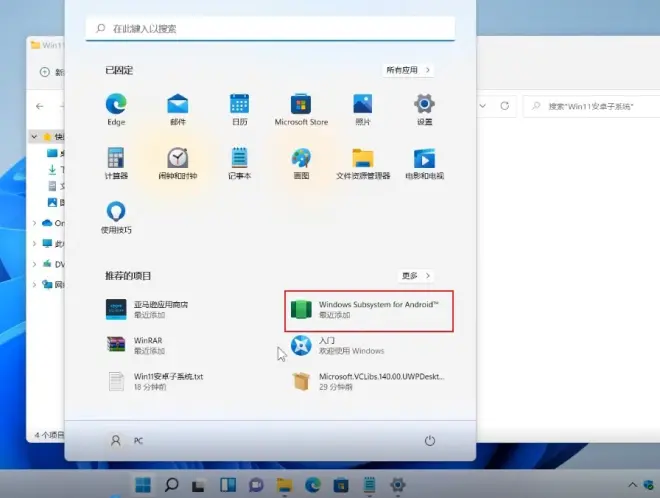Click New button in Explorer toolbar
This screenshot has height=498, width=660.
point(52,72)
